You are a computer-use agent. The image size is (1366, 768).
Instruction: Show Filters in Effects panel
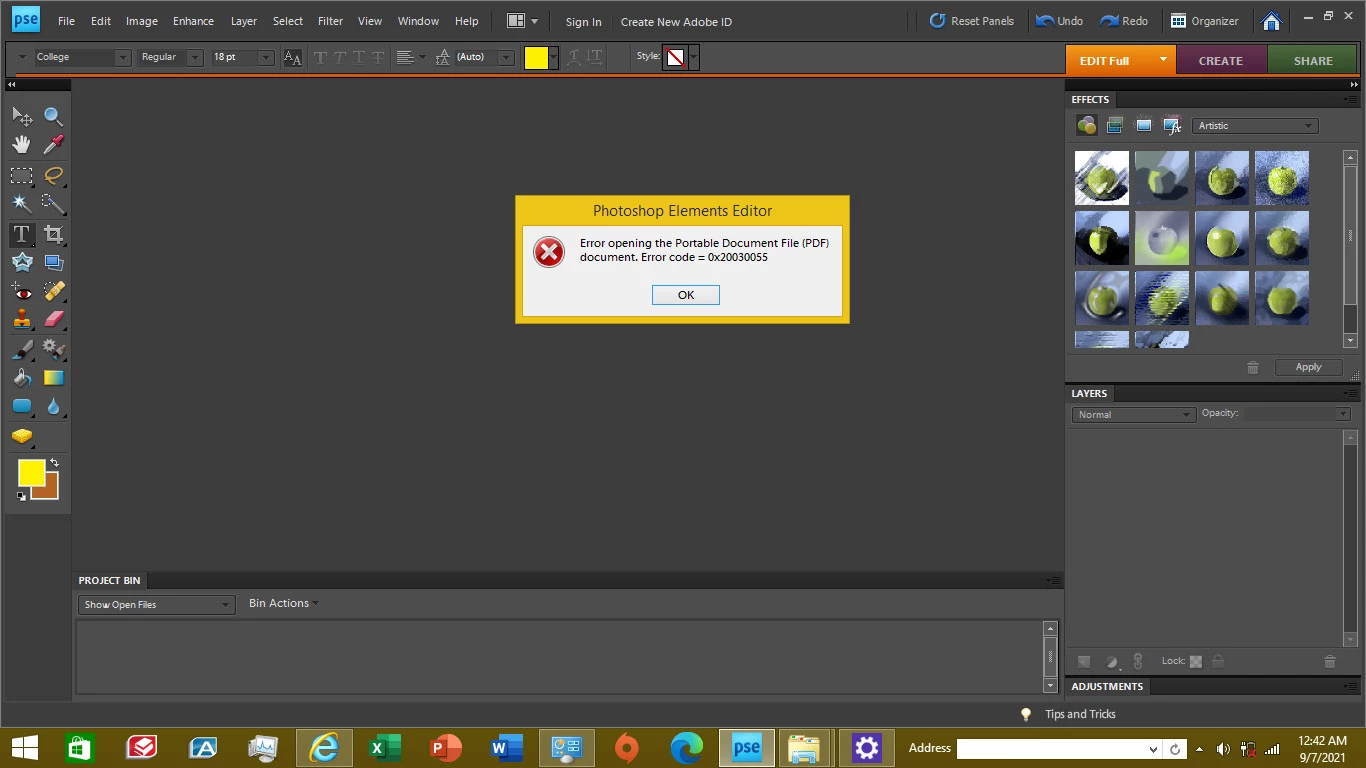click(x=1087, y=126)
